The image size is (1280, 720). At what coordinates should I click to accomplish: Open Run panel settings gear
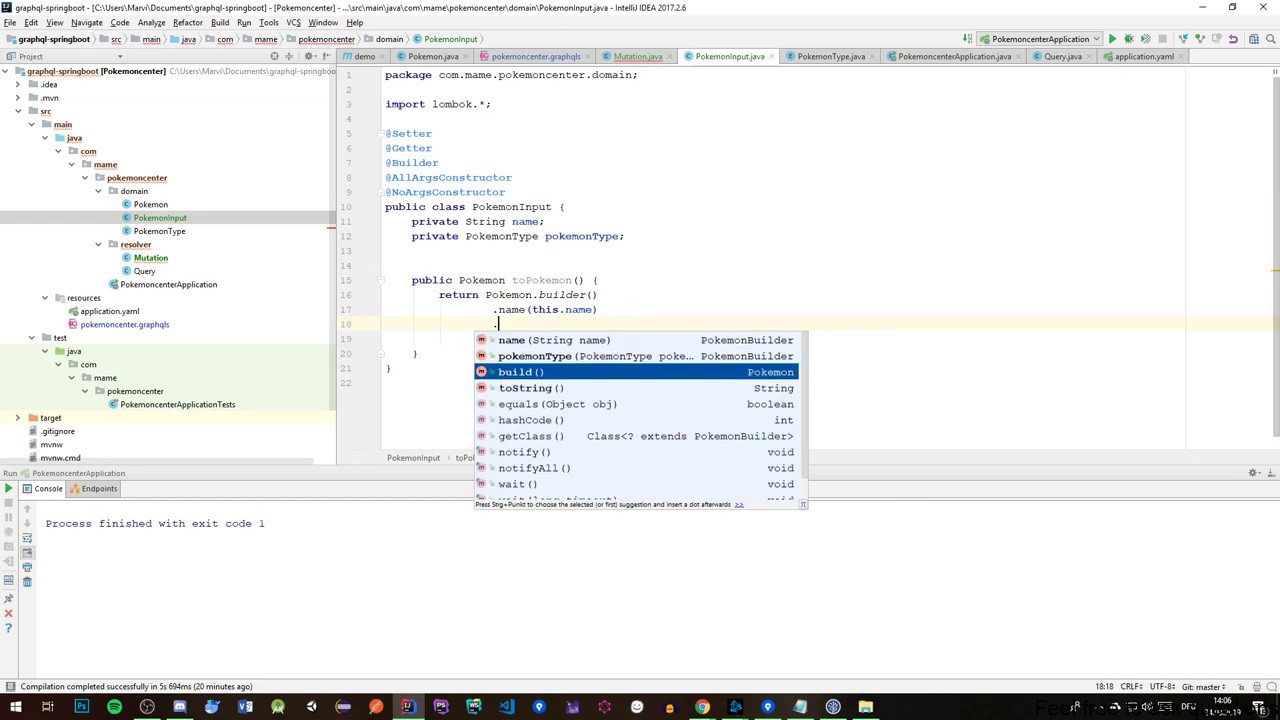pyautogui.click(x=1253, y=473)
